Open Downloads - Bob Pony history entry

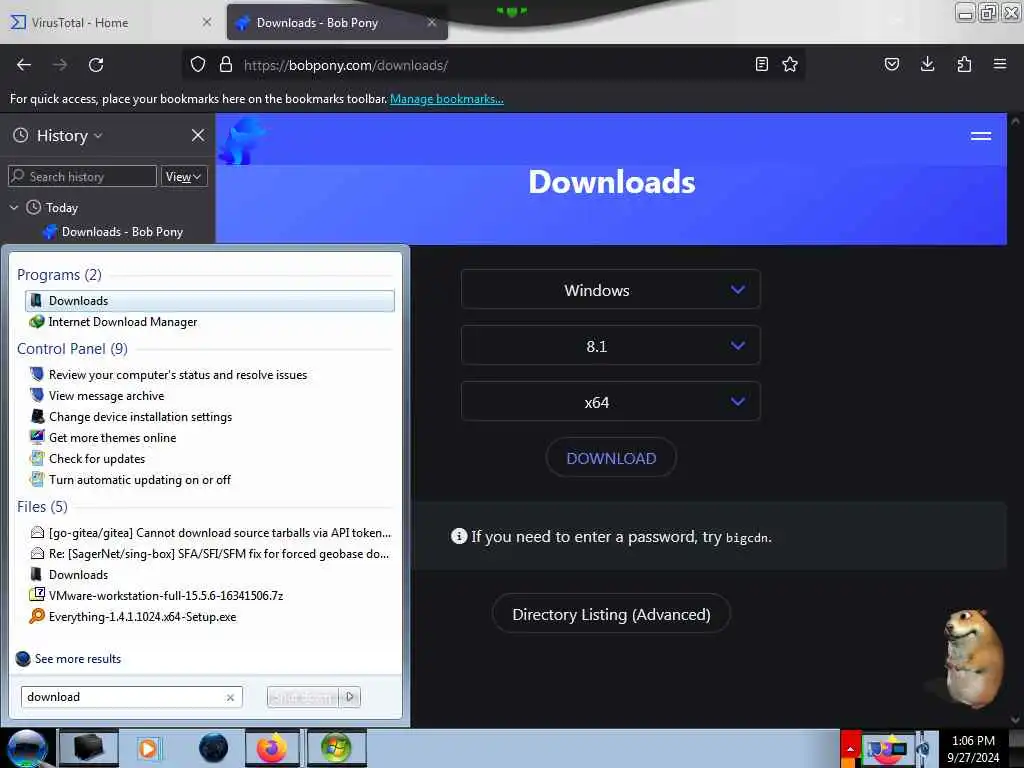[122, 232]
